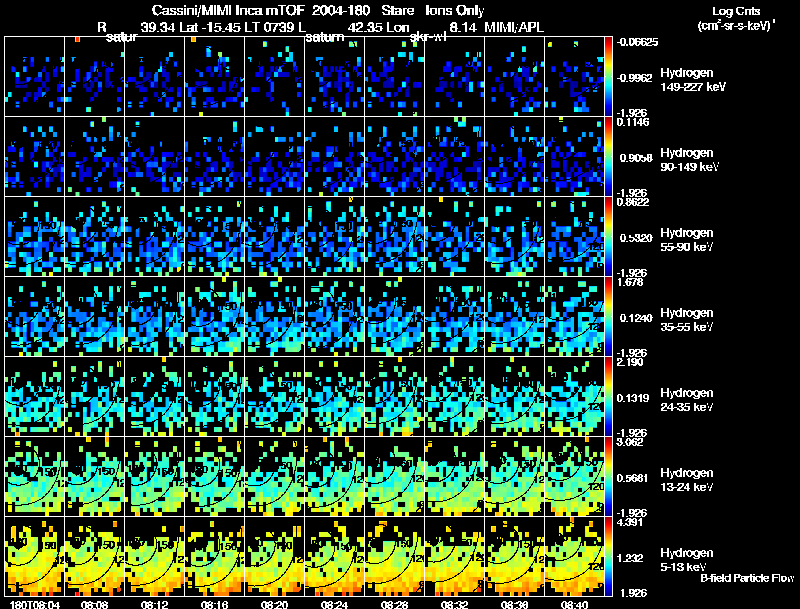Click the 08:16 time label
The height and width of the screenshot is (609, 800).
pyautogui.click(x=214, y=605)
